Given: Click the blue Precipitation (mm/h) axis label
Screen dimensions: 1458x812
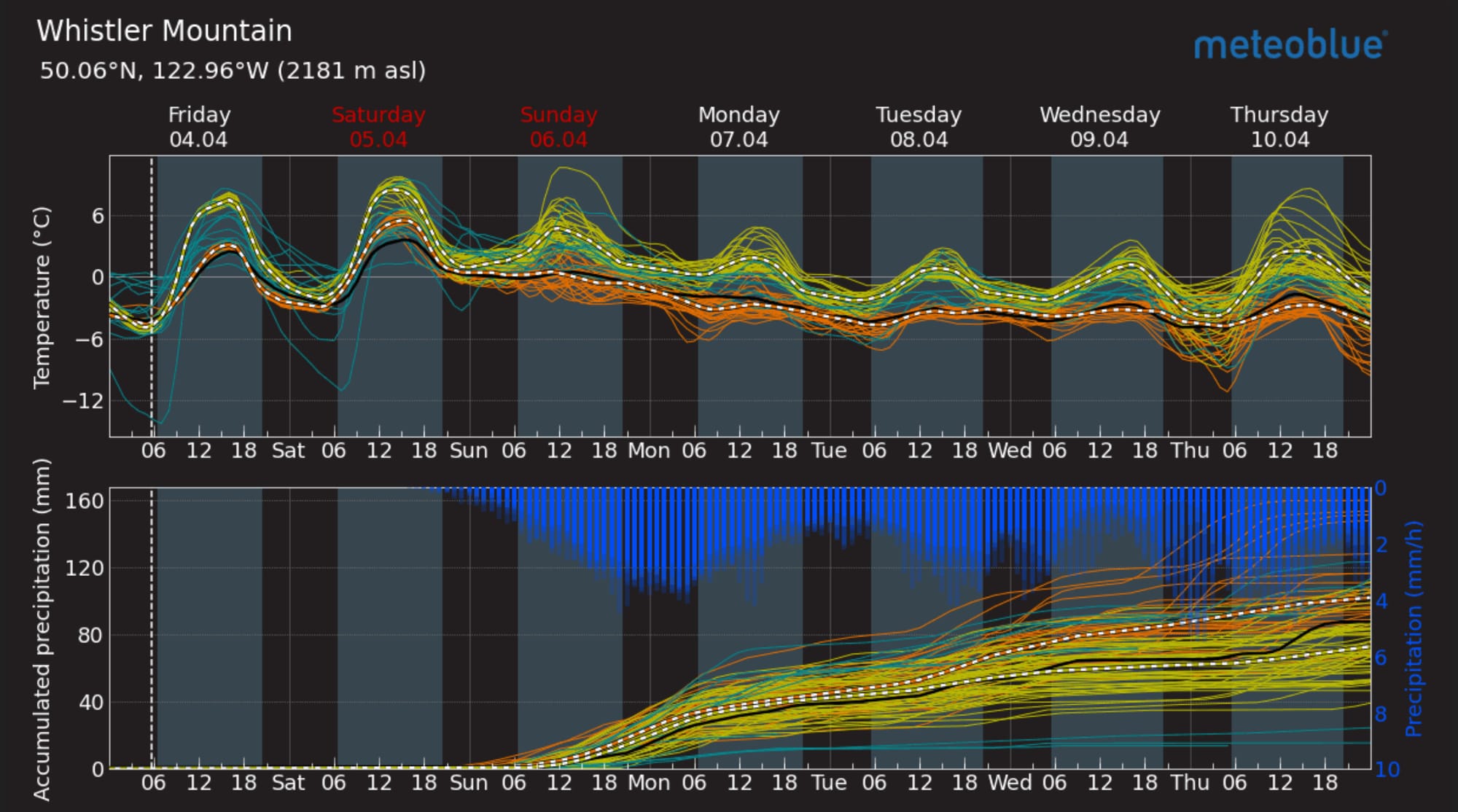Looking at the screenshot, I should tap(1413, 628).
